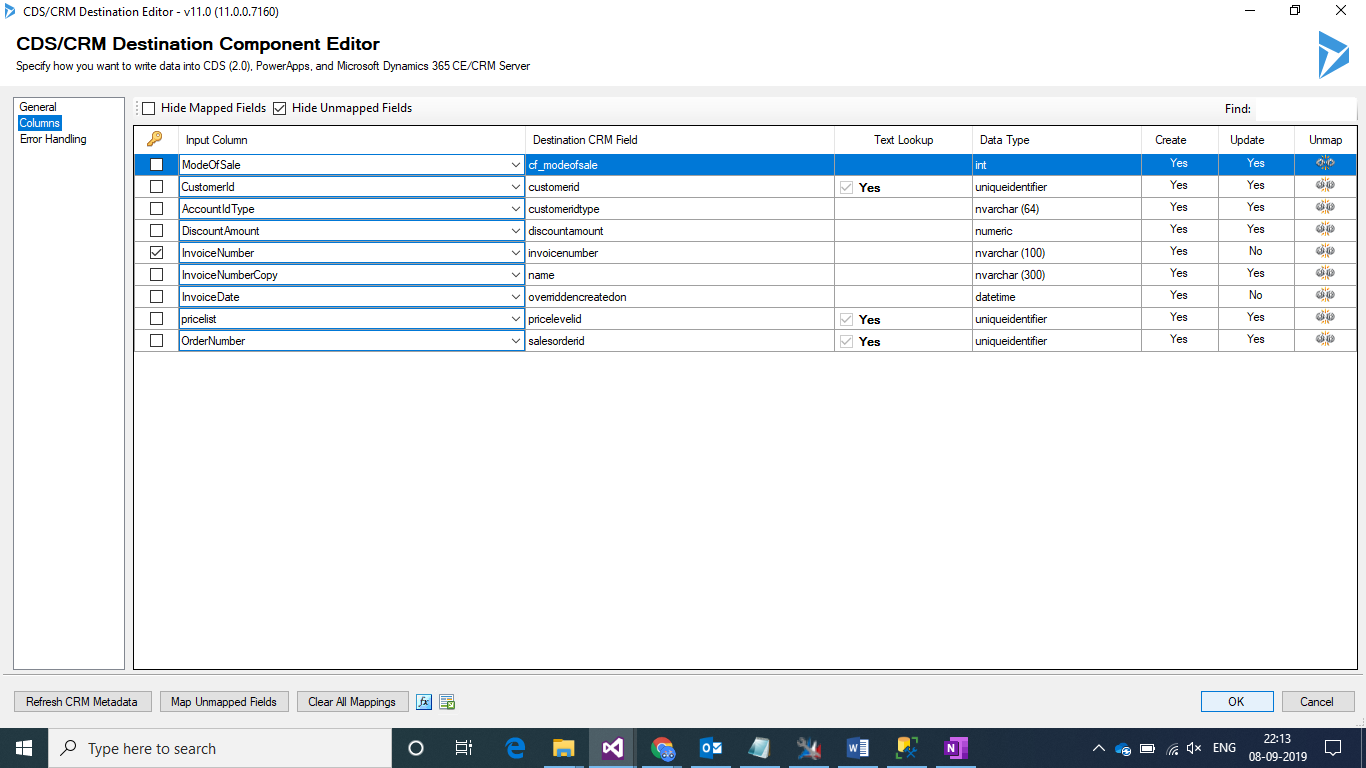Screen dimensions: 1366x768
Task: Open Microsoft Edge from the taskbar
Action: click(515, 748)
